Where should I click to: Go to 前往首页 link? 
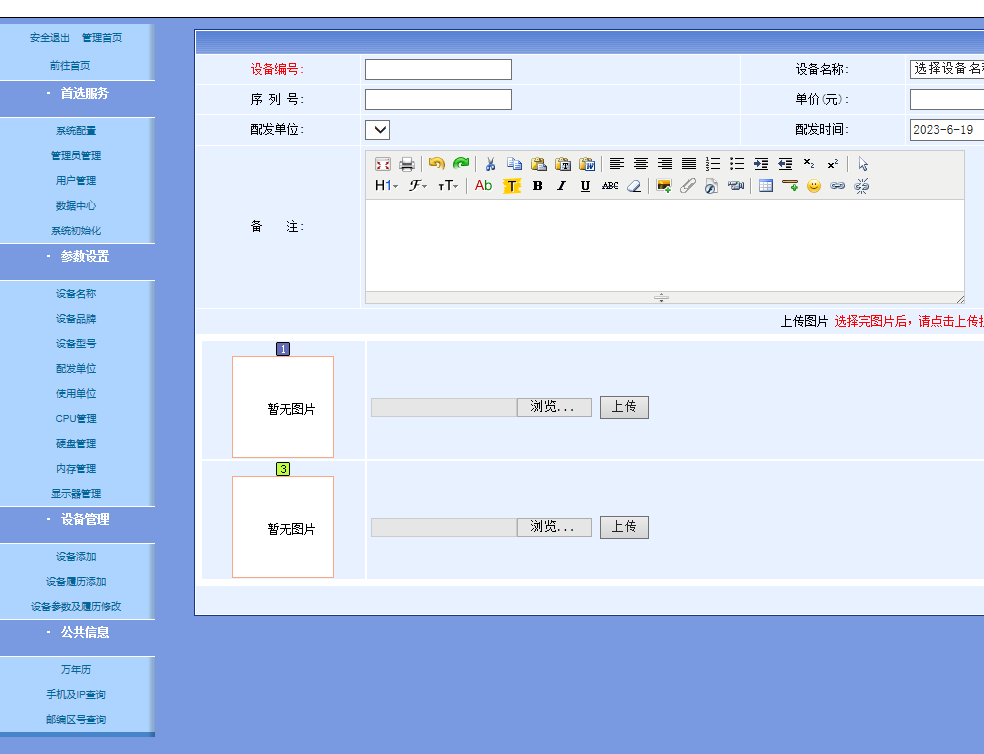click(x=70, y=65)
